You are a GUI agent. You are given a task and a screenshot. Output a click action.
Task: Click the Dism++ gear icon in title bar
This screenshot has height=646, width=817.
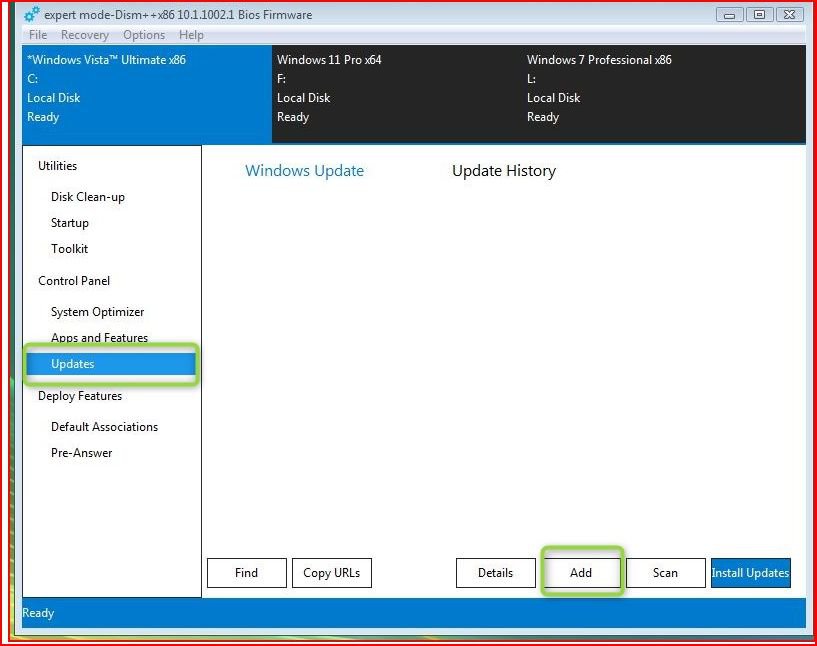[x=31, y=14]
